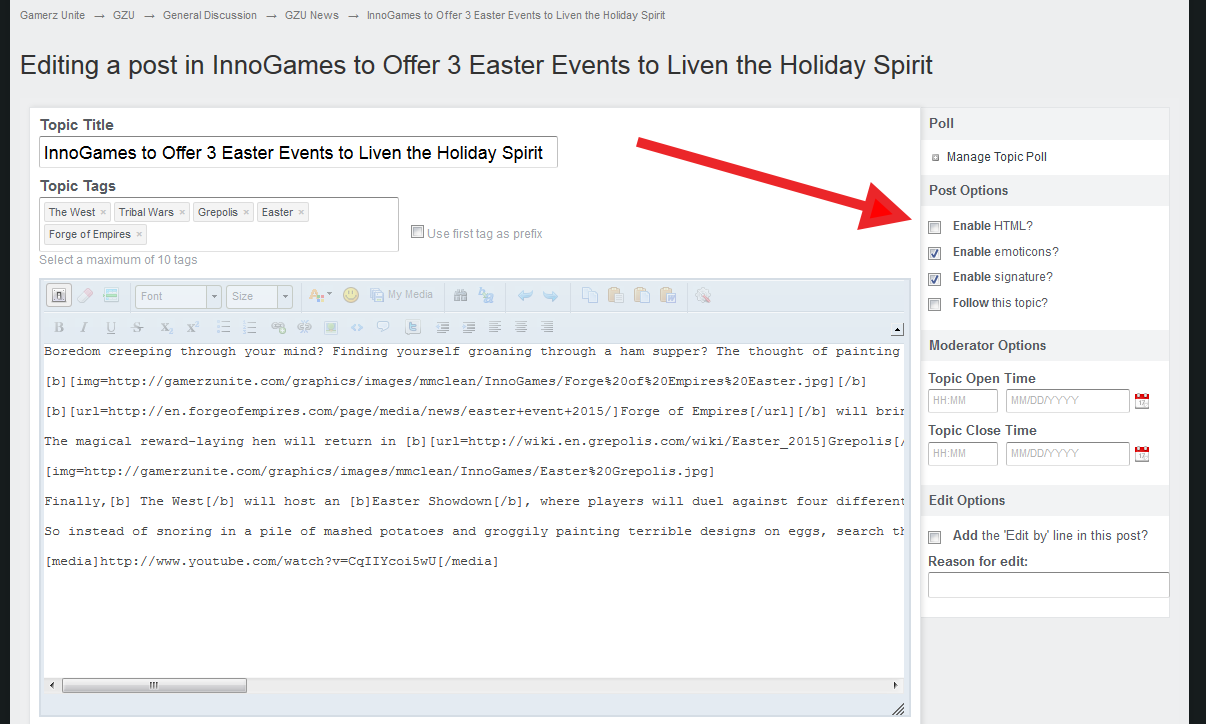The height and width of the screenshot is (724, 1206).
Task: Click the paste clipboard icon
Action: point(615,295)
